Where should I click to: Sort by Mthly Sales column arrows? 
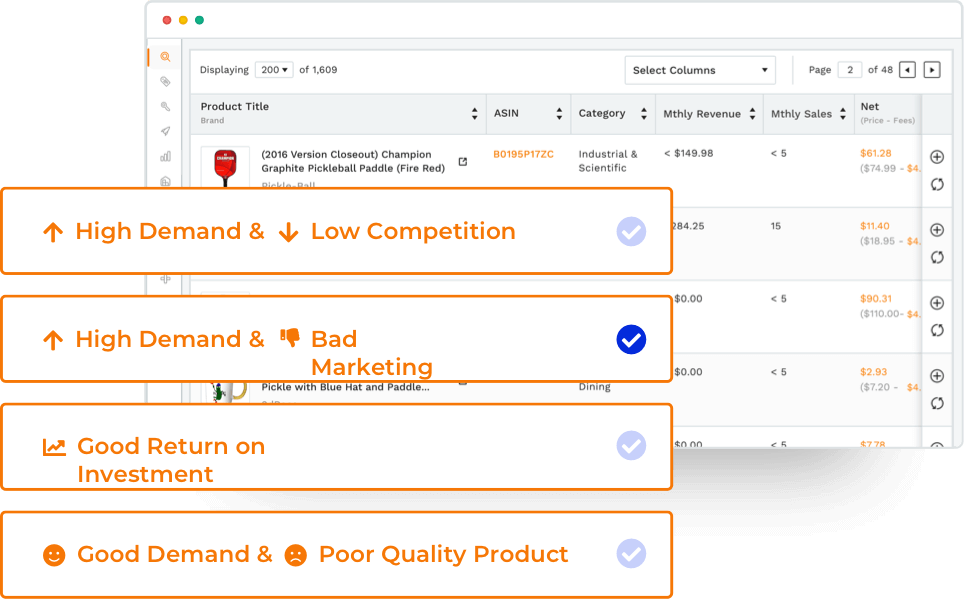point(843,113)
